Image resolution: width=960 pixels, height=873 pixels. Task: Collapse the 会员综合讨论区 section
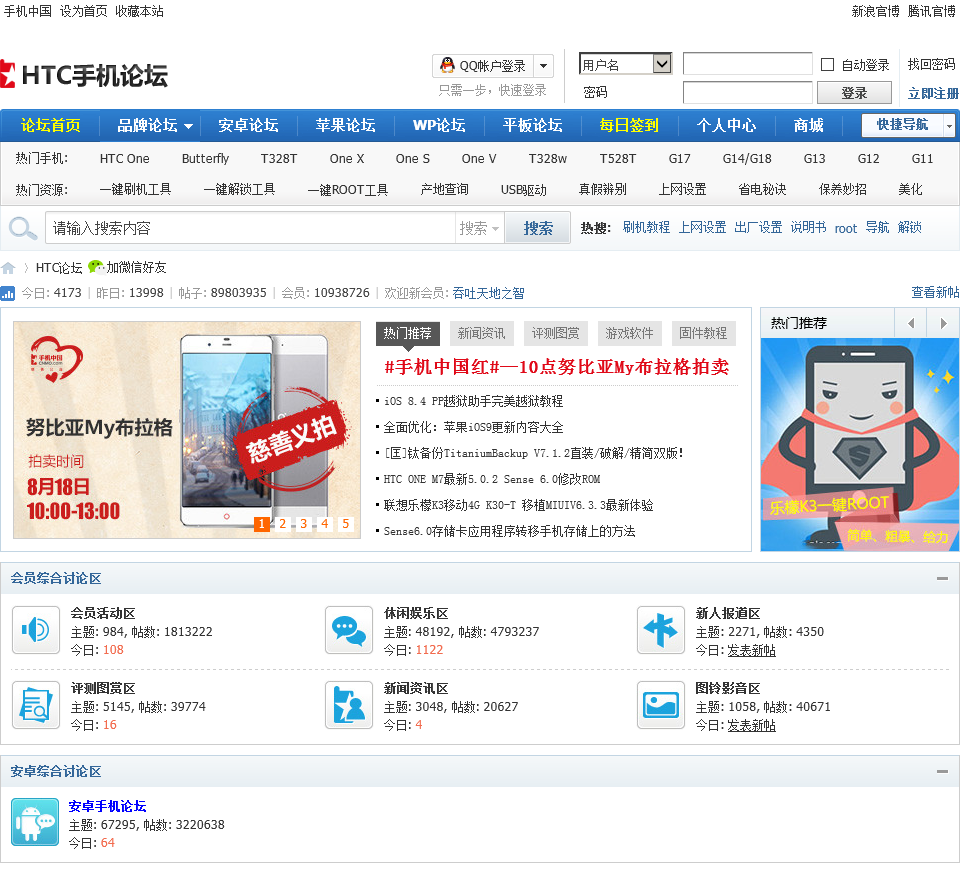(x=942, y=579)
